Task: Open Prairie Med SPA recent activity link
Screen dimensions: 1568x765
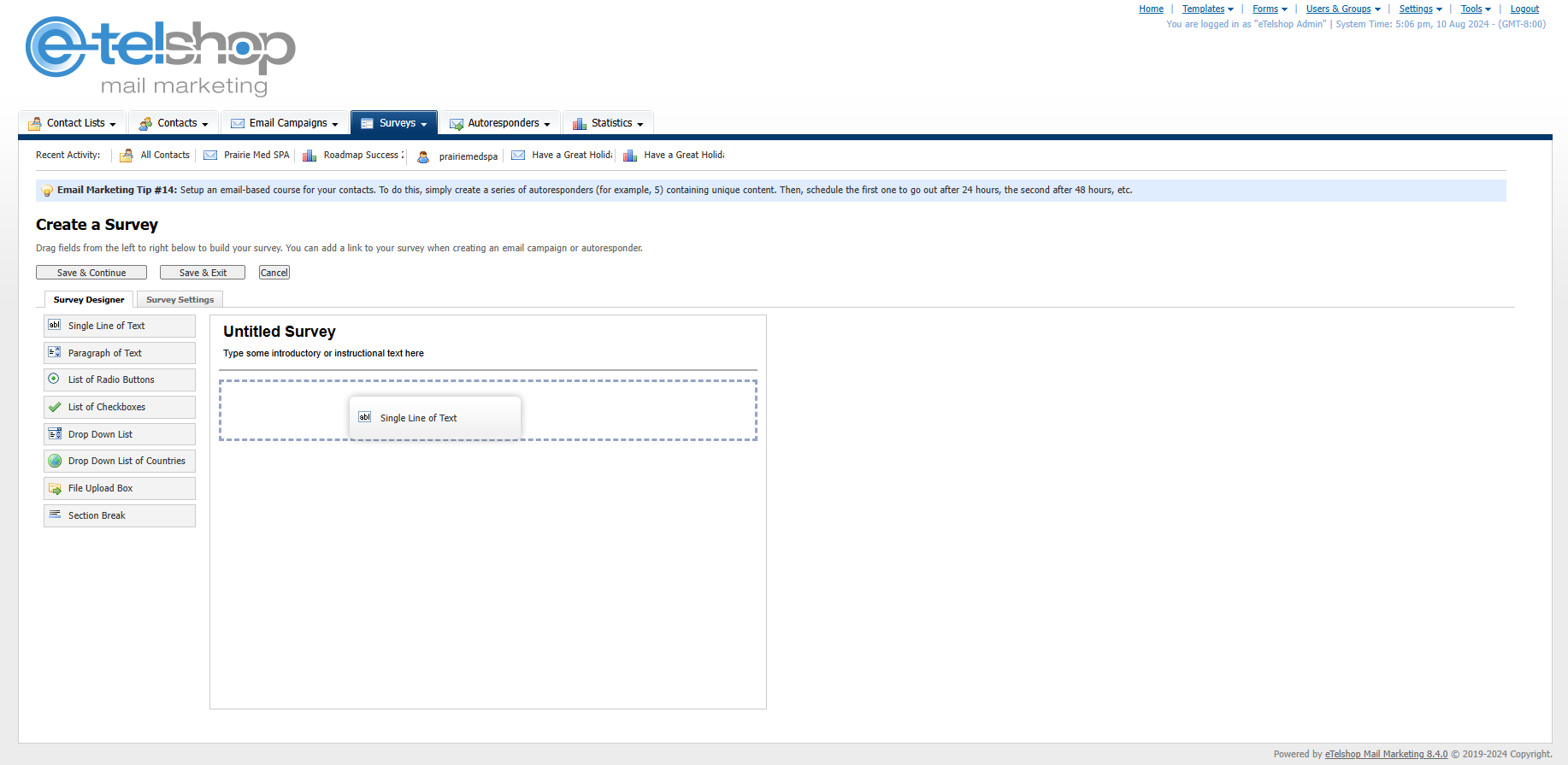Action: (256, 156)
